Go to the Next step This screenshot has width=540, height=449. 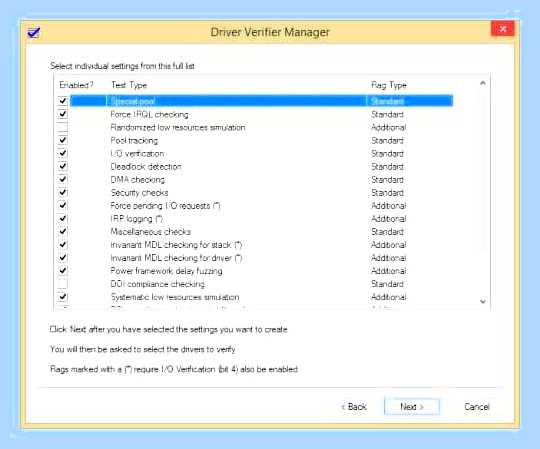click(412, 407)
